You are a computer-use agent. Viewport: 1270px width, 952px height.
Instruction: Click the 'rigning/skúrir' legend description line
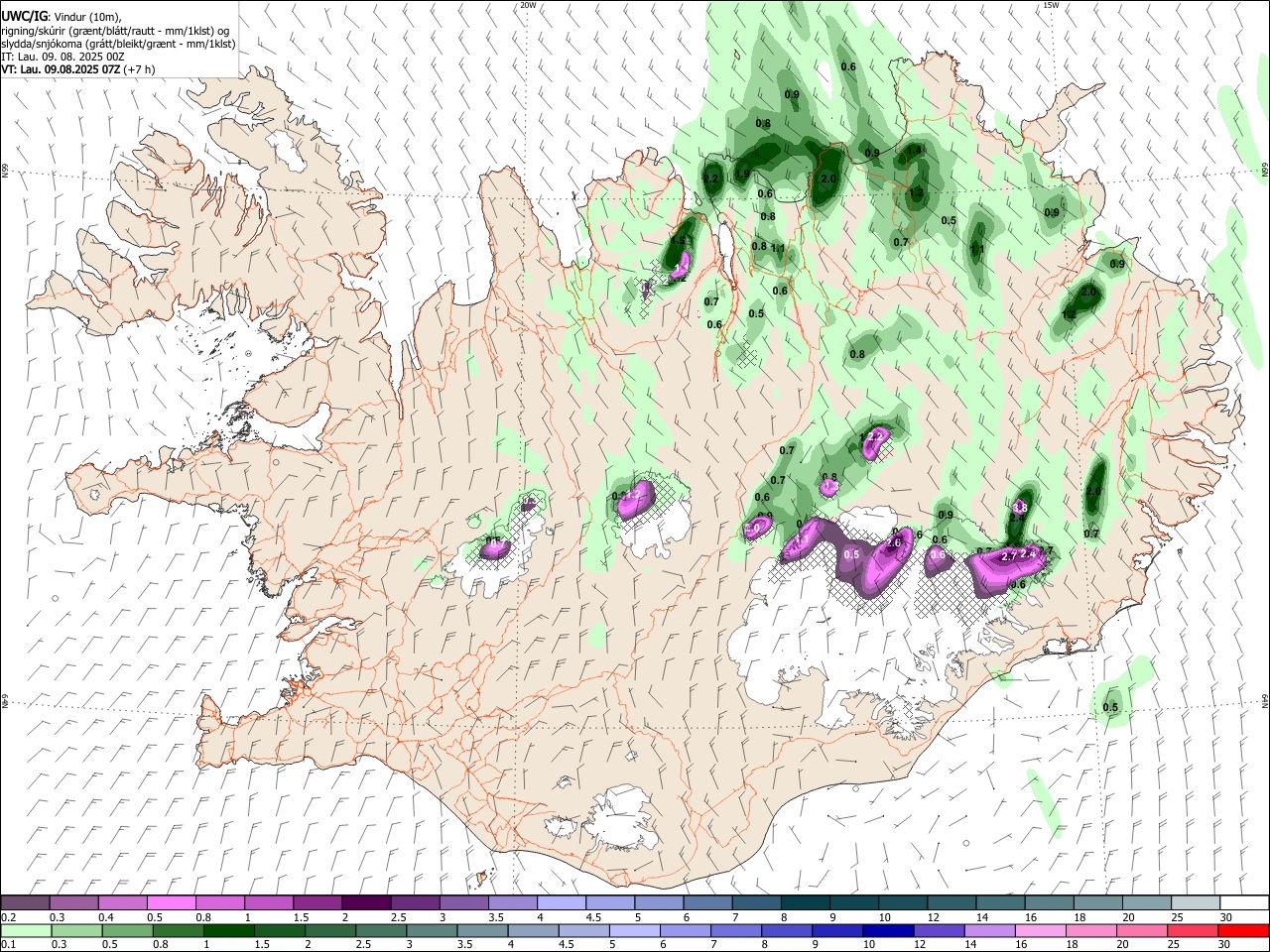click(x=114, y=31)
